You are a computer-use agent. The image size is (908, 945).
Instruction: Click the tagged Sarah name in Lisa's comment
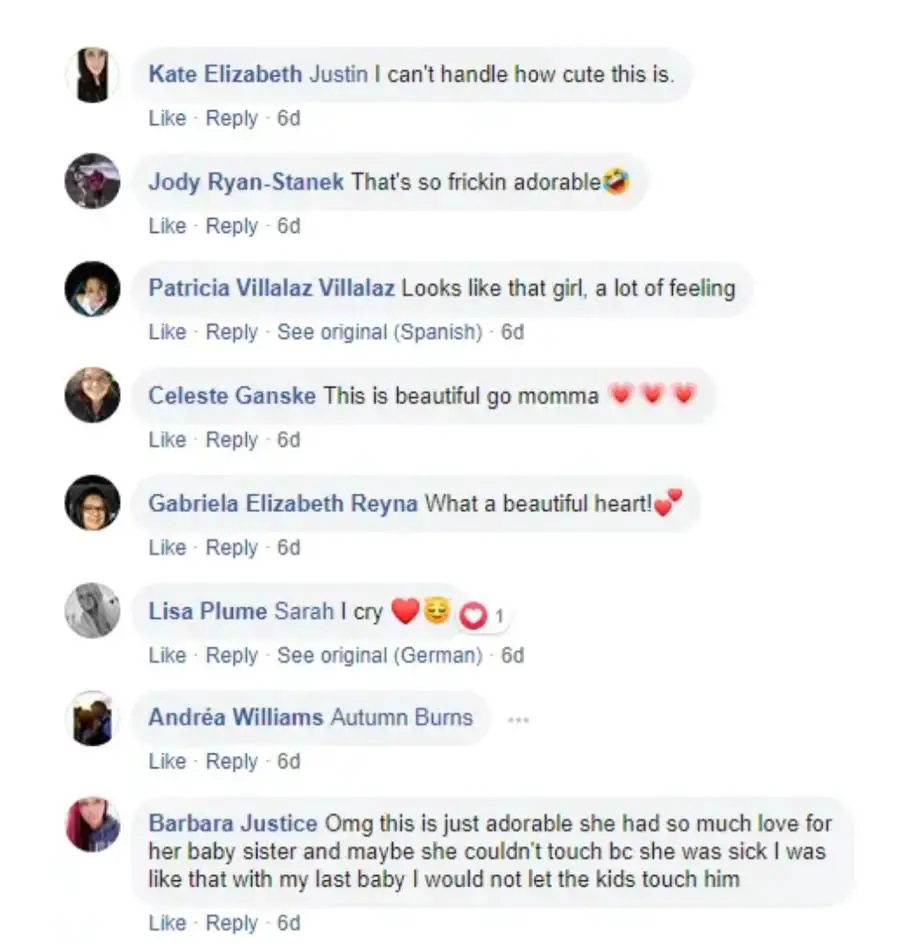pos(304,611)
